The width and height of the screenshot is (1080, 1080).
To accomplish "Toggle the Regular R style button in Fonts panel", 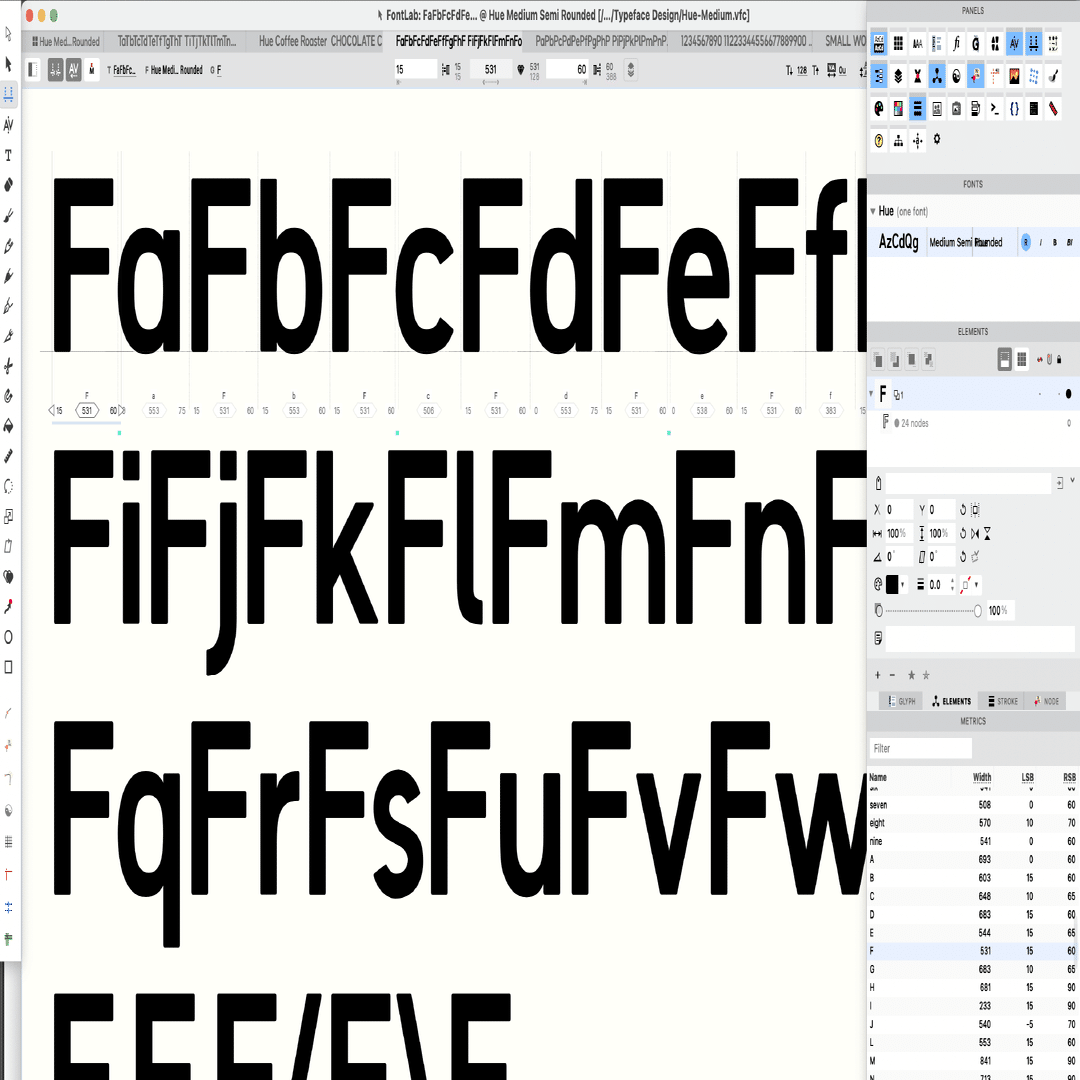I will [x=1026, y=242].
